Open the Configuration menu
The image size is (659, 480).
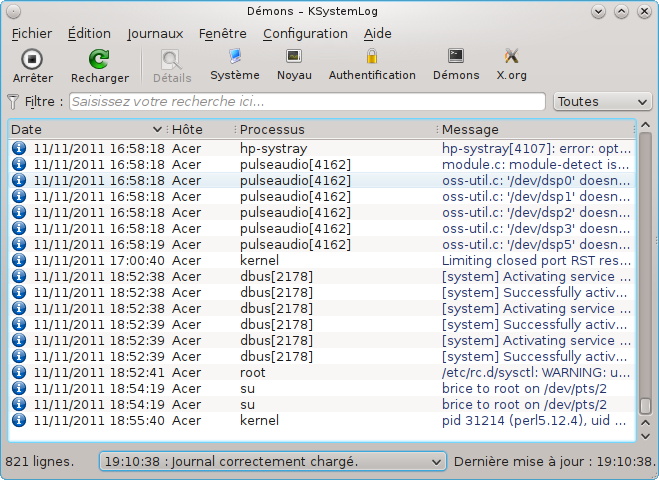pyautogui.click(x=305, y=34)
